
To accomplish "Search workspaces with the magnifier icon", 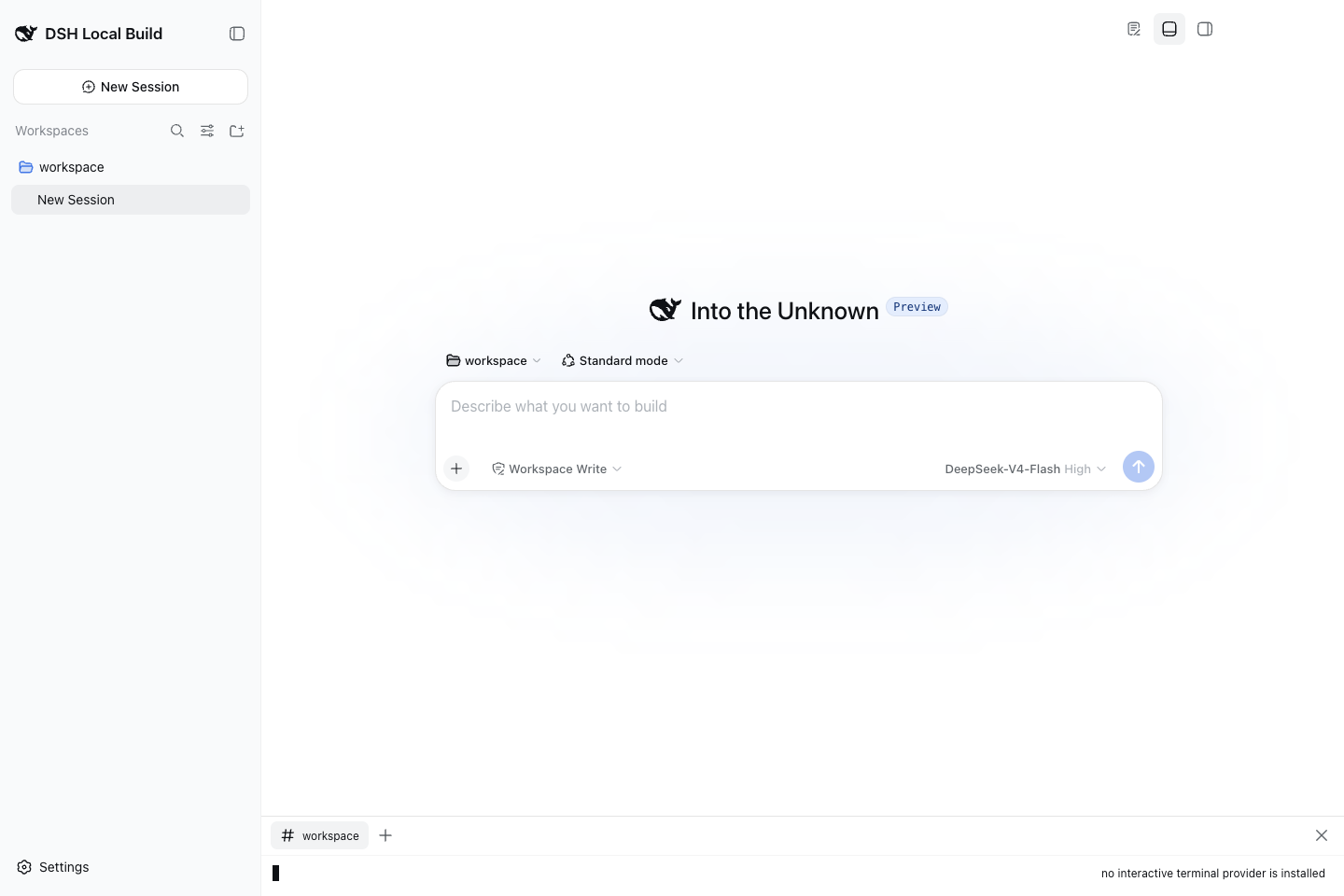I will pos(177,131).
